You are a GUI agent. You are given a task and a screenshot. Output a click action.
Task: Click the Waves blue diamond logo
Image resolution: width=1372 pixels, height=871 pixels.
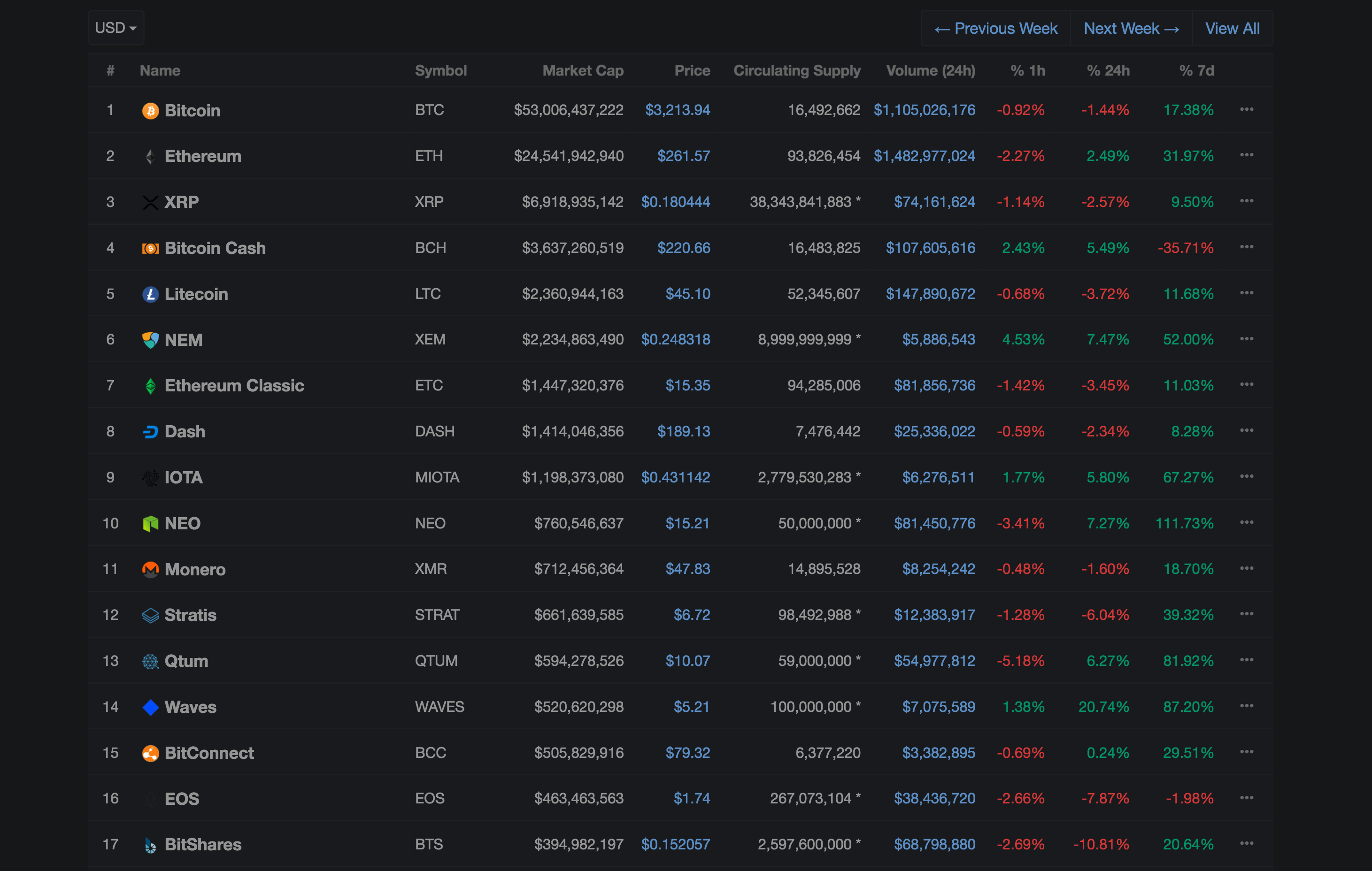150,707
